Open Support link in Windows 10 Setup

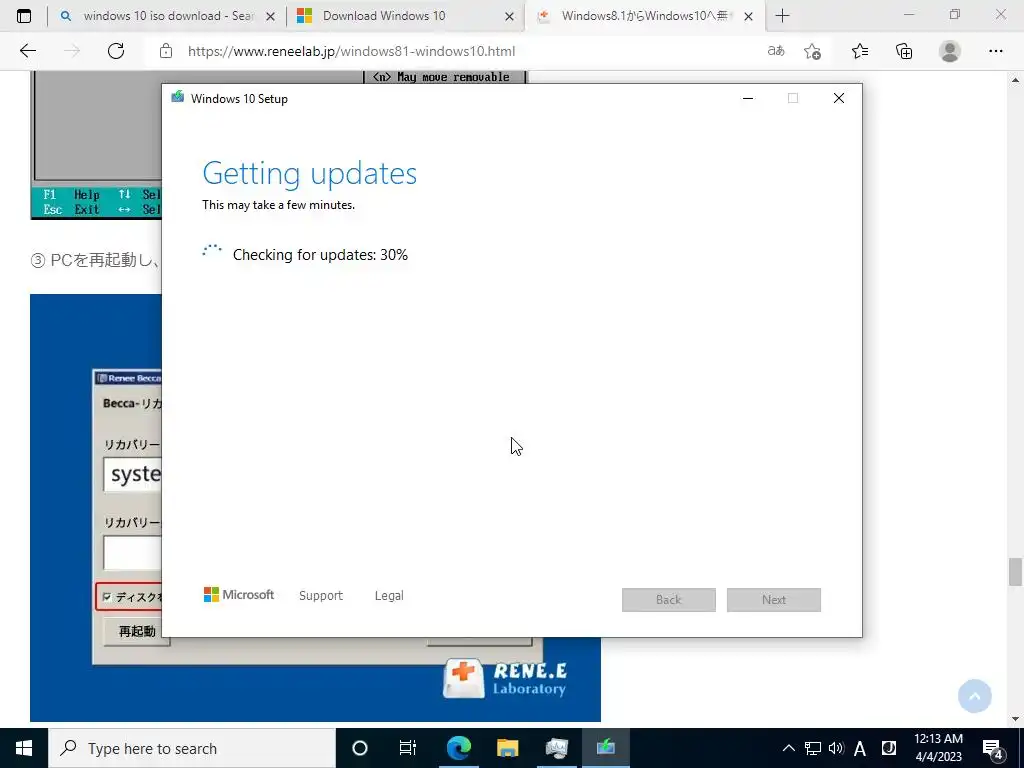tap(321, 596)
